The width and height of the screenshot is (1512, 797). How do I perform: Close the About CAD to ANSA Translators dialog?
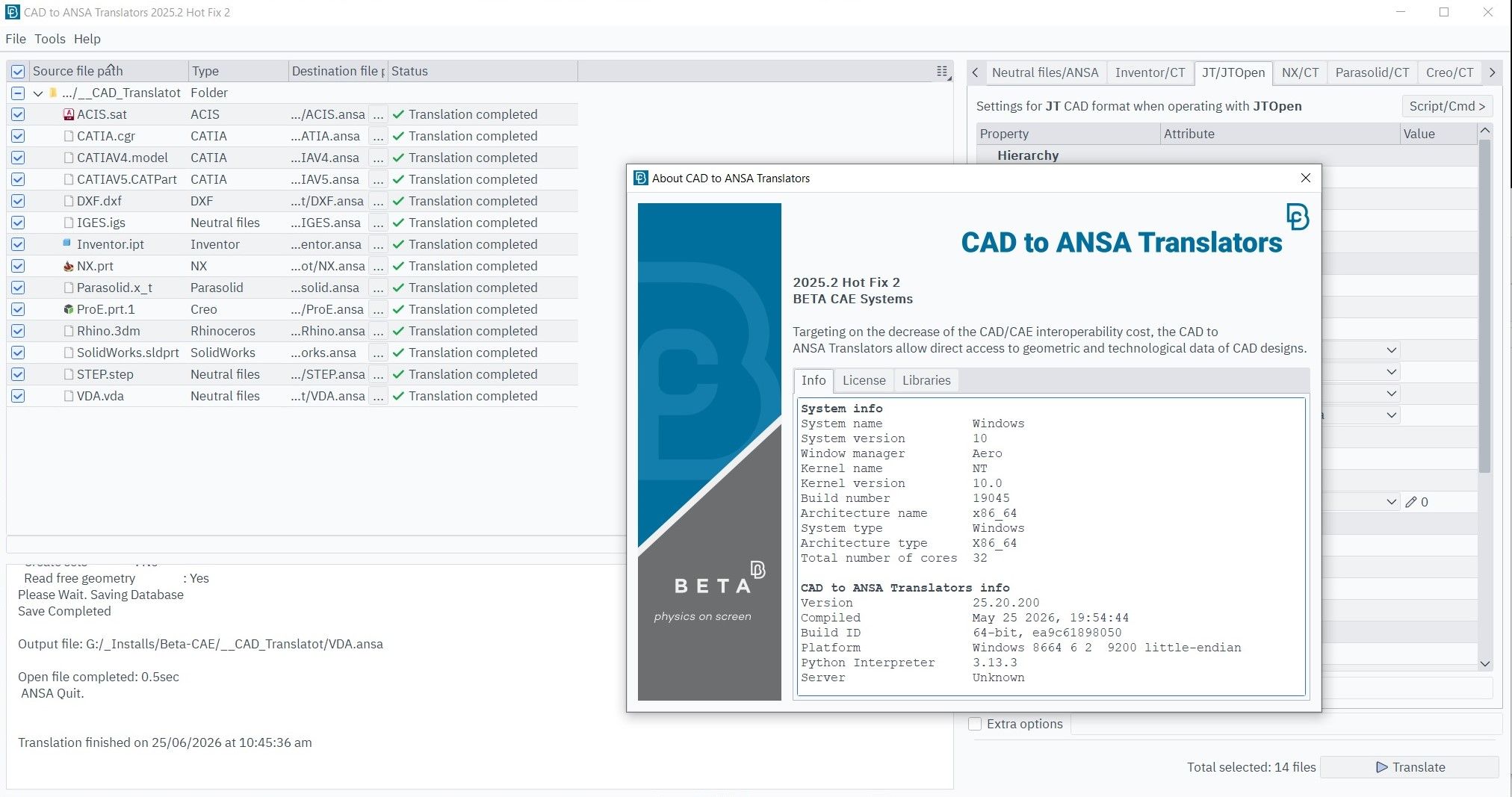pos(1306,178)
